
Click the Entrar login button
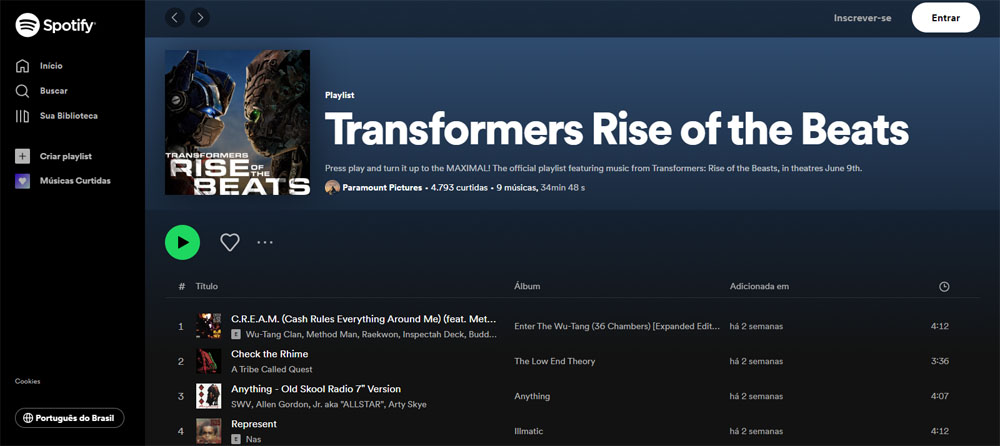click(x=945, y=18)
